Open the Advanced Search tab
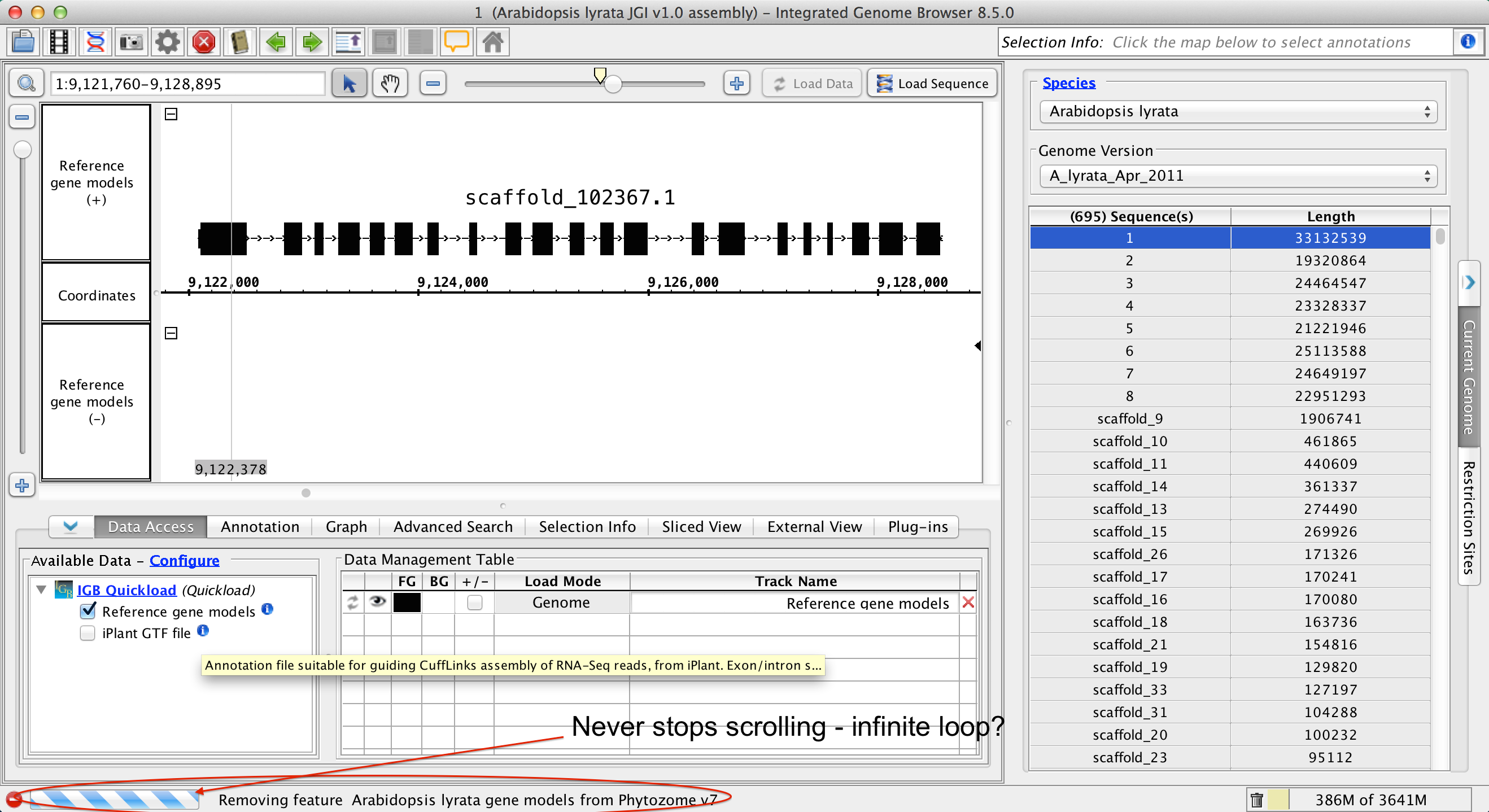The height and width of the screenshot is (812, 1489). 453,526
